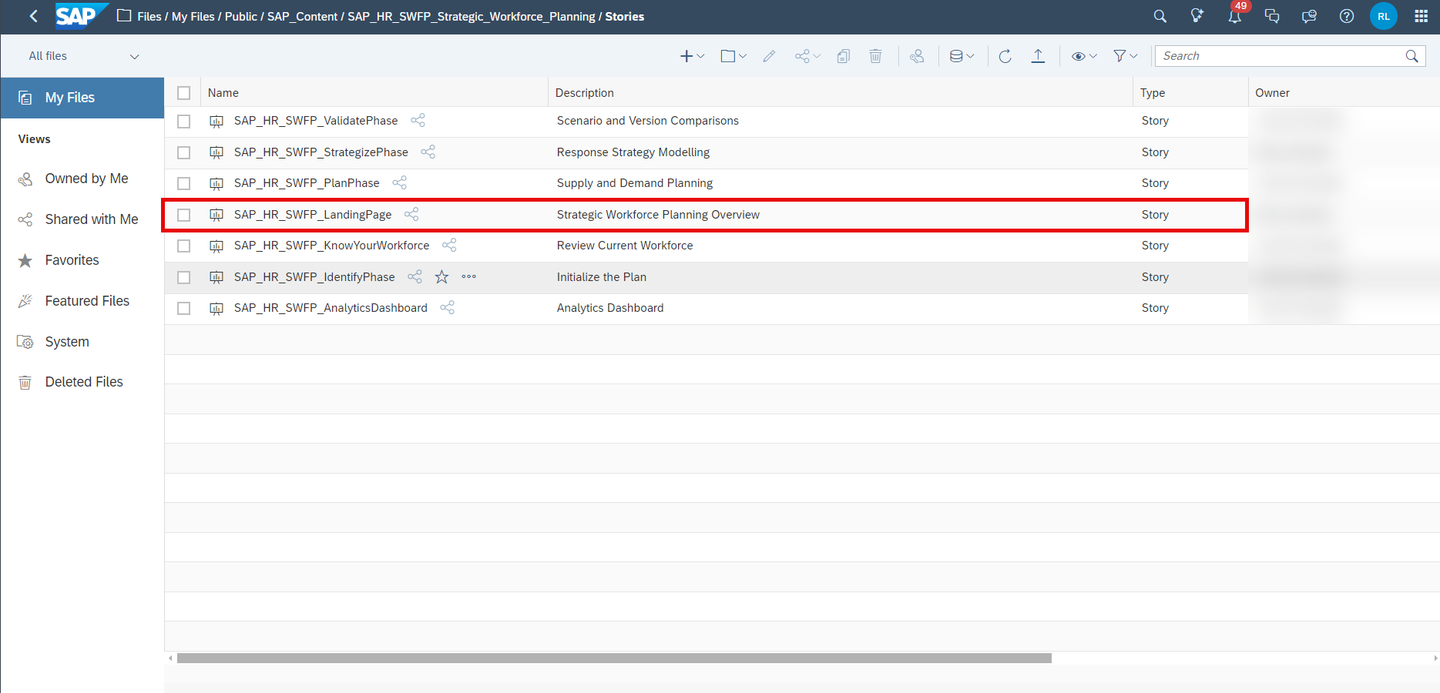Open the filter funnel dropdown
Screen dimensions: 1440x693
coord(1125,56)
